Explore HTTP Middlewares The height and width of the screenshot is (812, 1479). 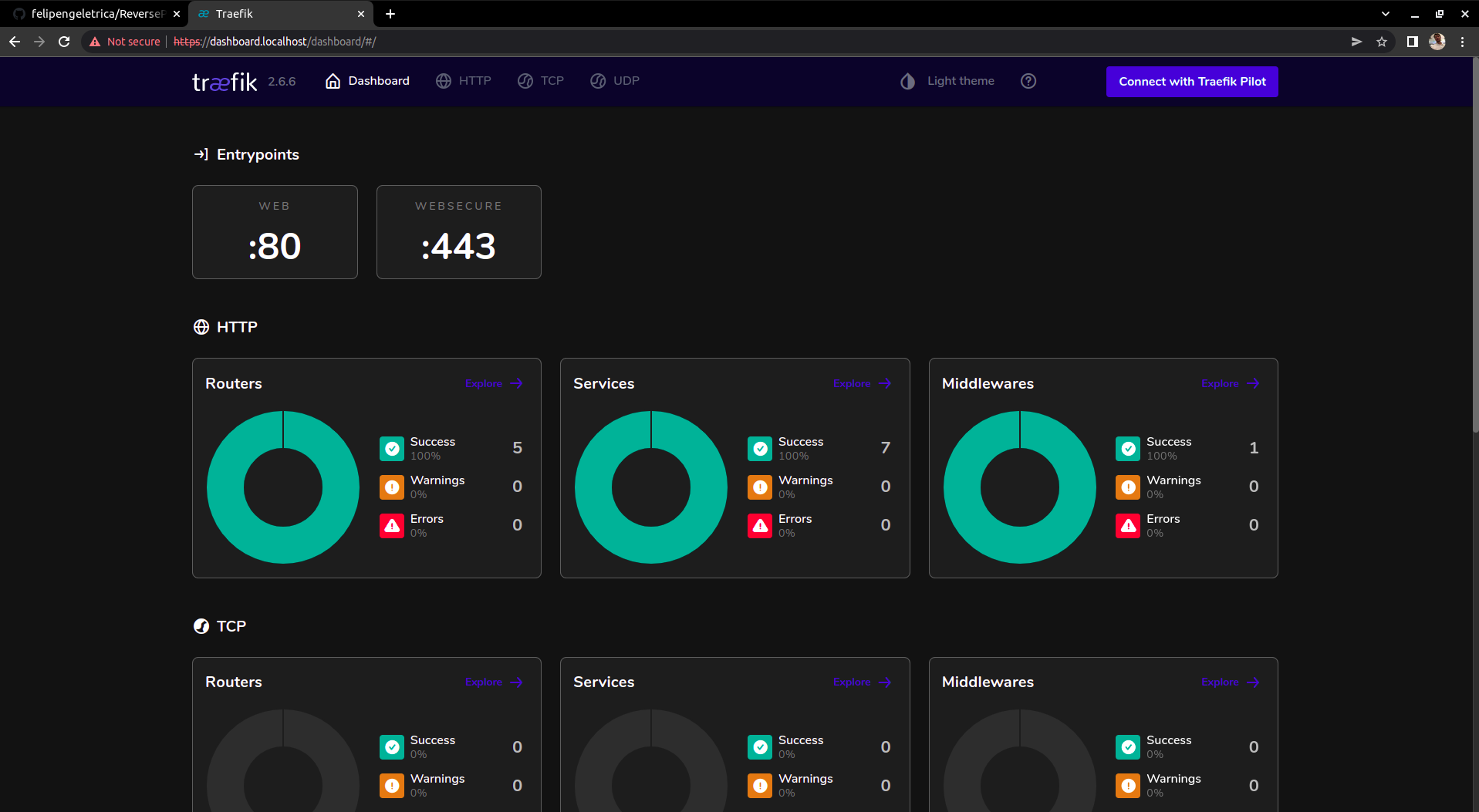tap(1230, 383)
